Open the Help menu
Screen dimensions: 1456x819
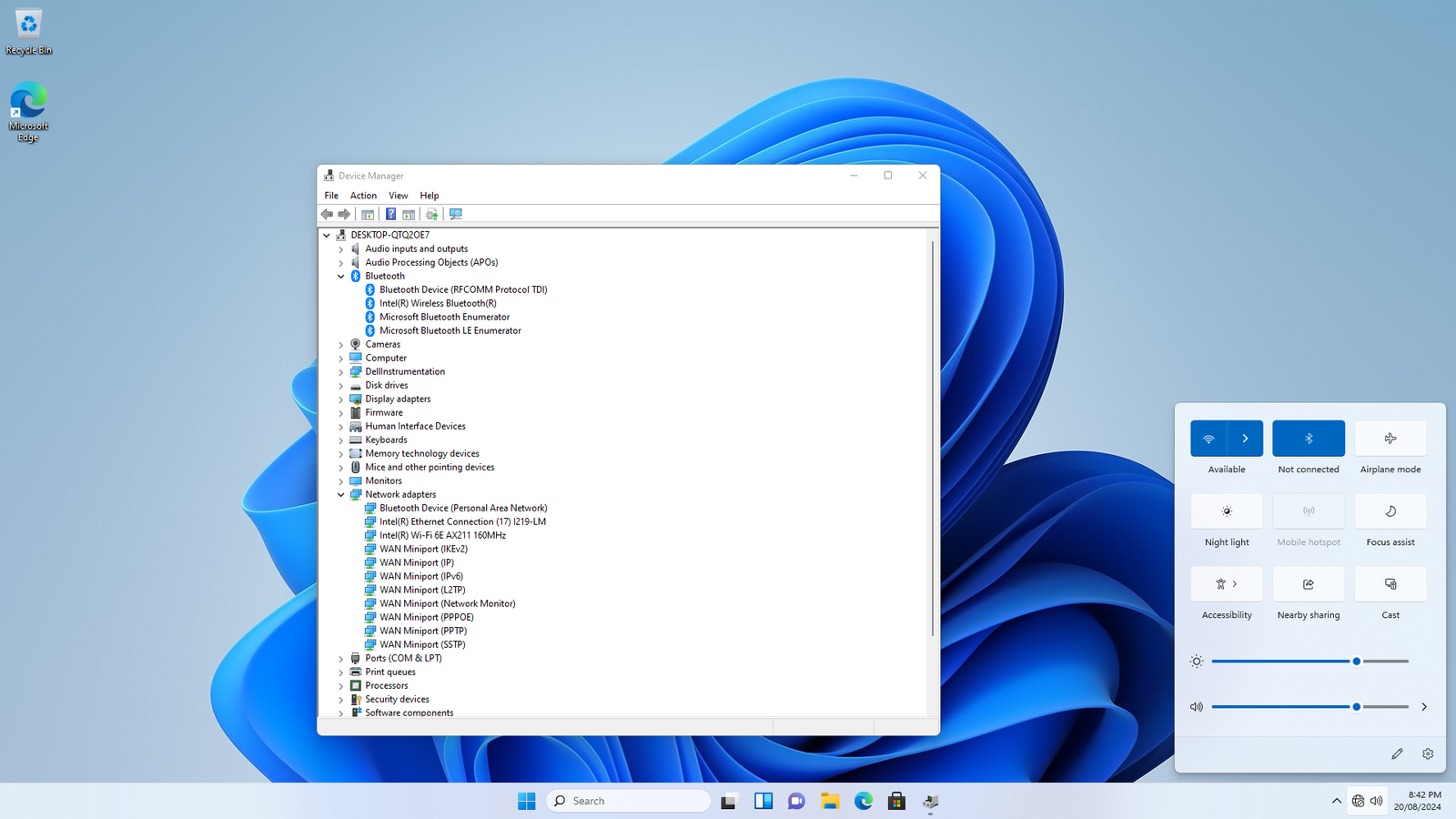430,196
